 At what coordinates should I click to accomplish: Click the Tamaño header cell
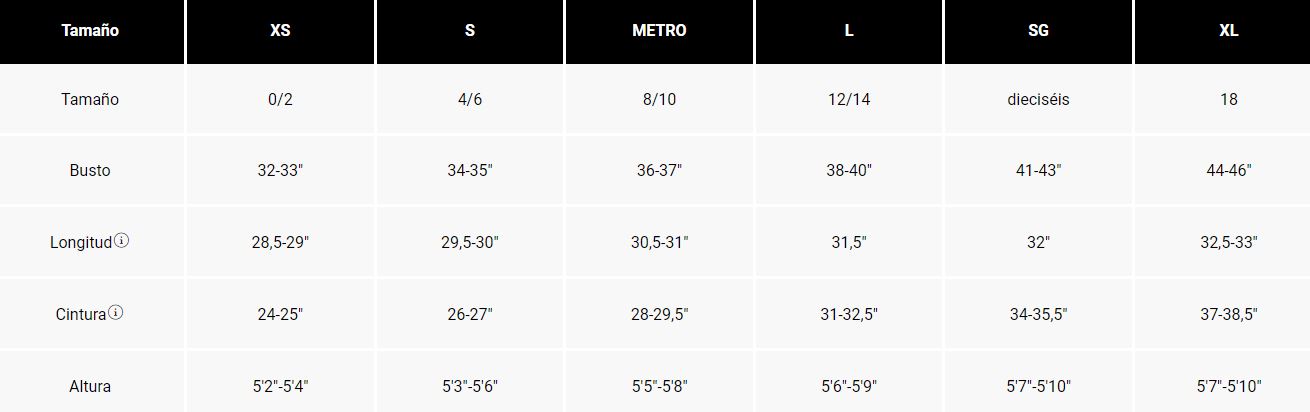[x=90, y=31]
